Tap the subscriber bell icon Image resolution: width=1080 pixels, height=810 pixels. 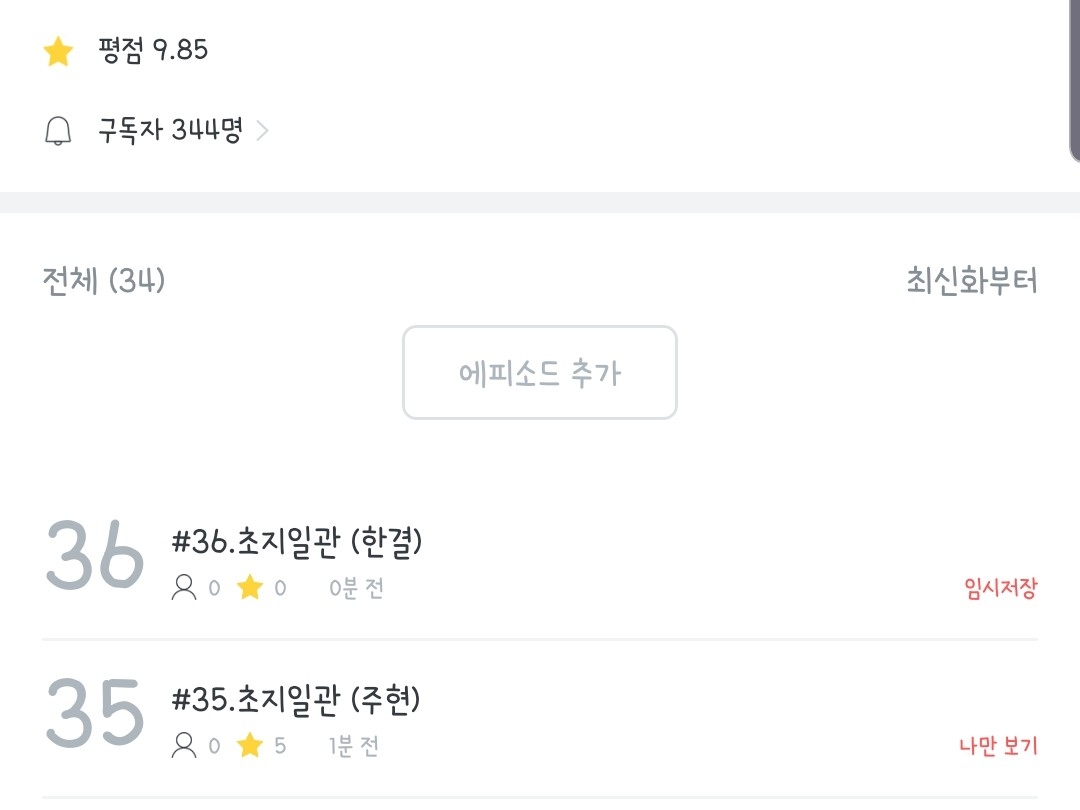pos(59,131)
